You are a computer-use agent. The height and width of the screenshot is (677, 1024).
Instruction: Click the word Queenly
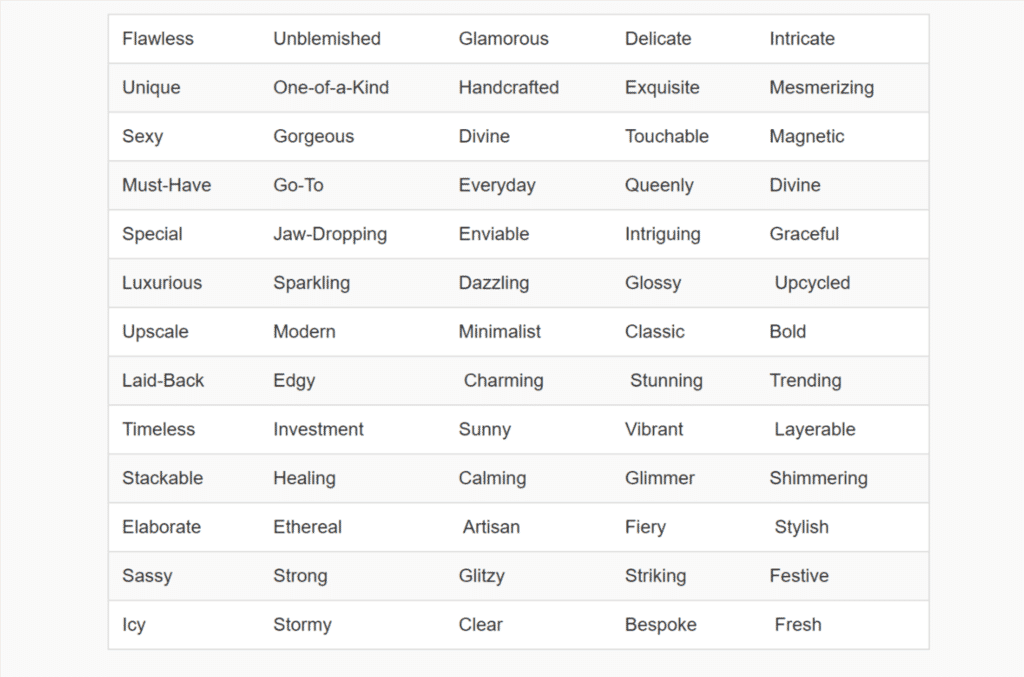point(659,185)
